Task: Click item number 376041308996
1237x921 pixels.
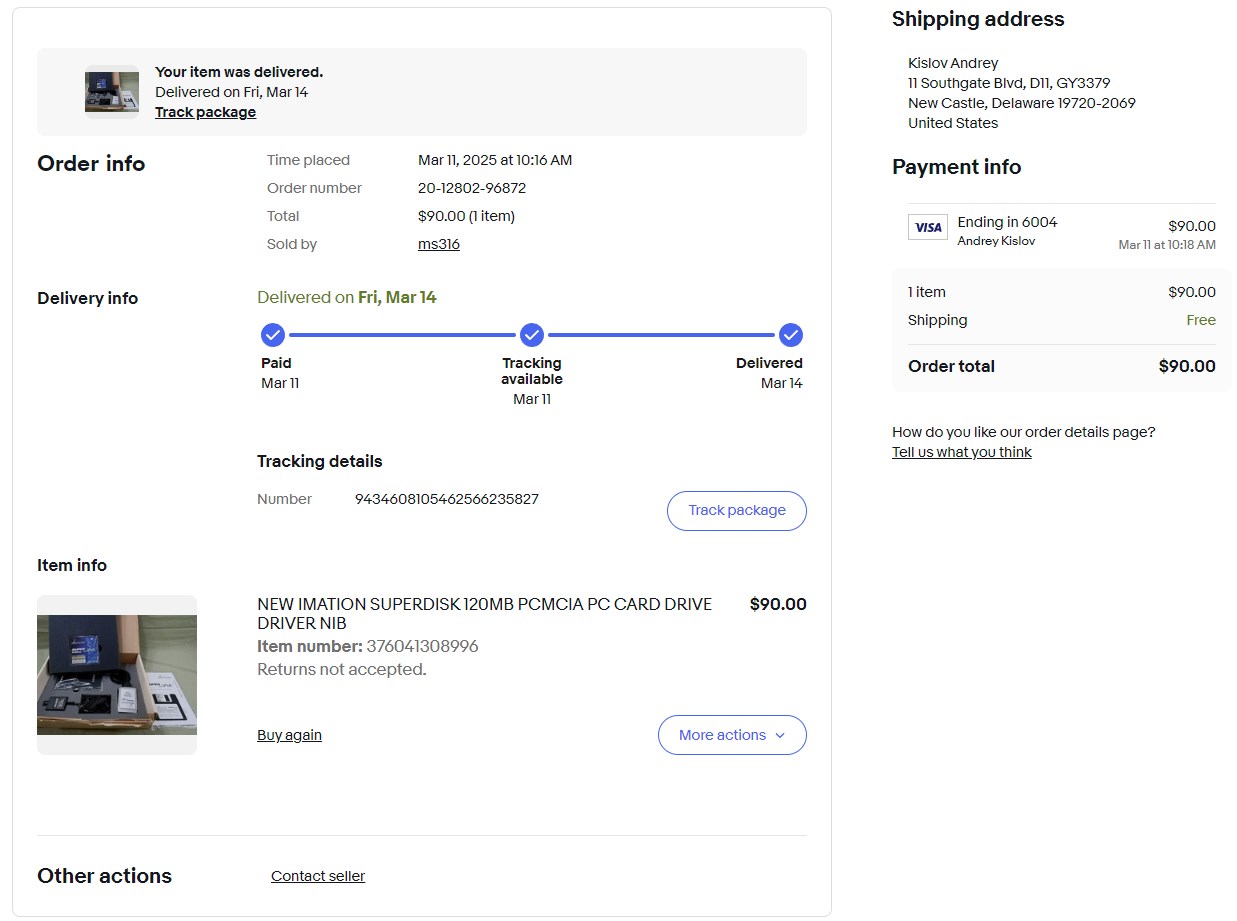Action: coord(422,646)
